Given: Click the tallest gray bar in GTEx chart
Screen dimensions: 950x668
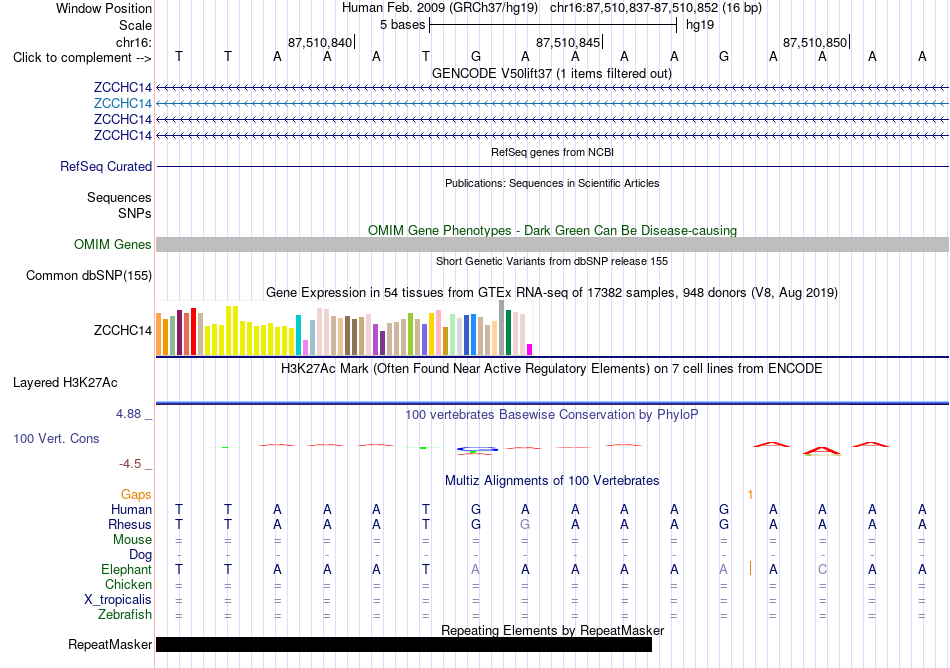Looking at the screenshot, I should [x=502, y=328].
